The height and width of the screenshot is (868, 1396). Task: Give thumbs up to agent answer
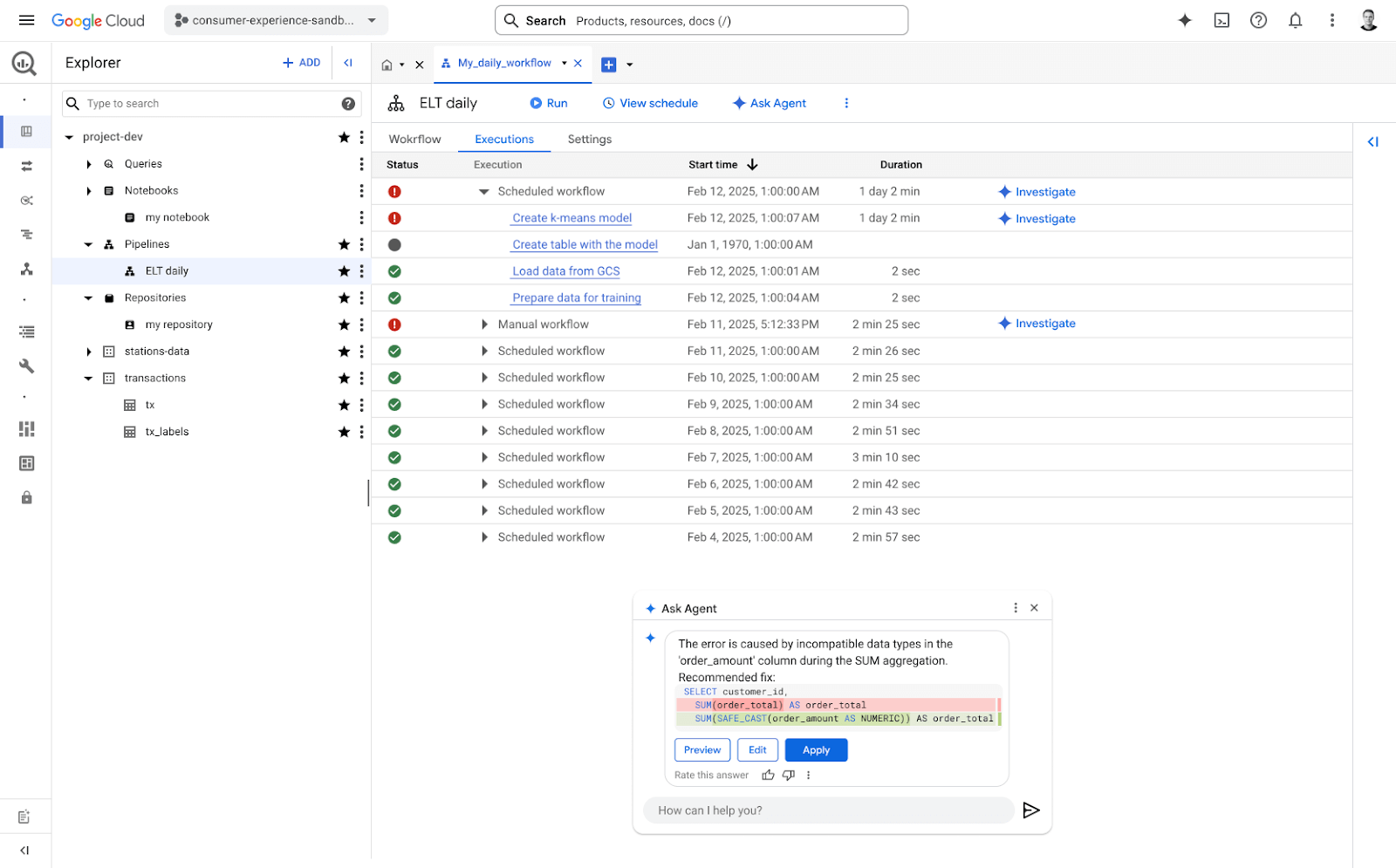point(768,775)
